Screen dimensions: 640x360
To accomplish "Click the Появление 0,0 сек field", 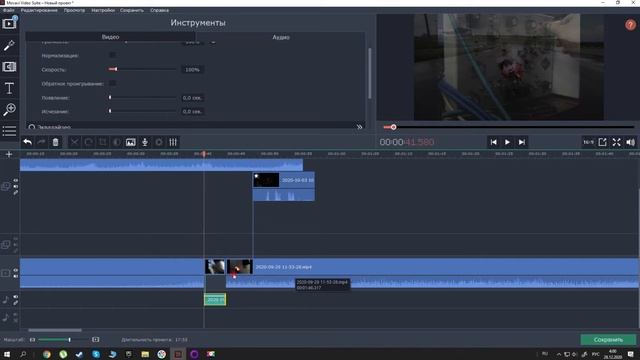I will coord(193,98).
